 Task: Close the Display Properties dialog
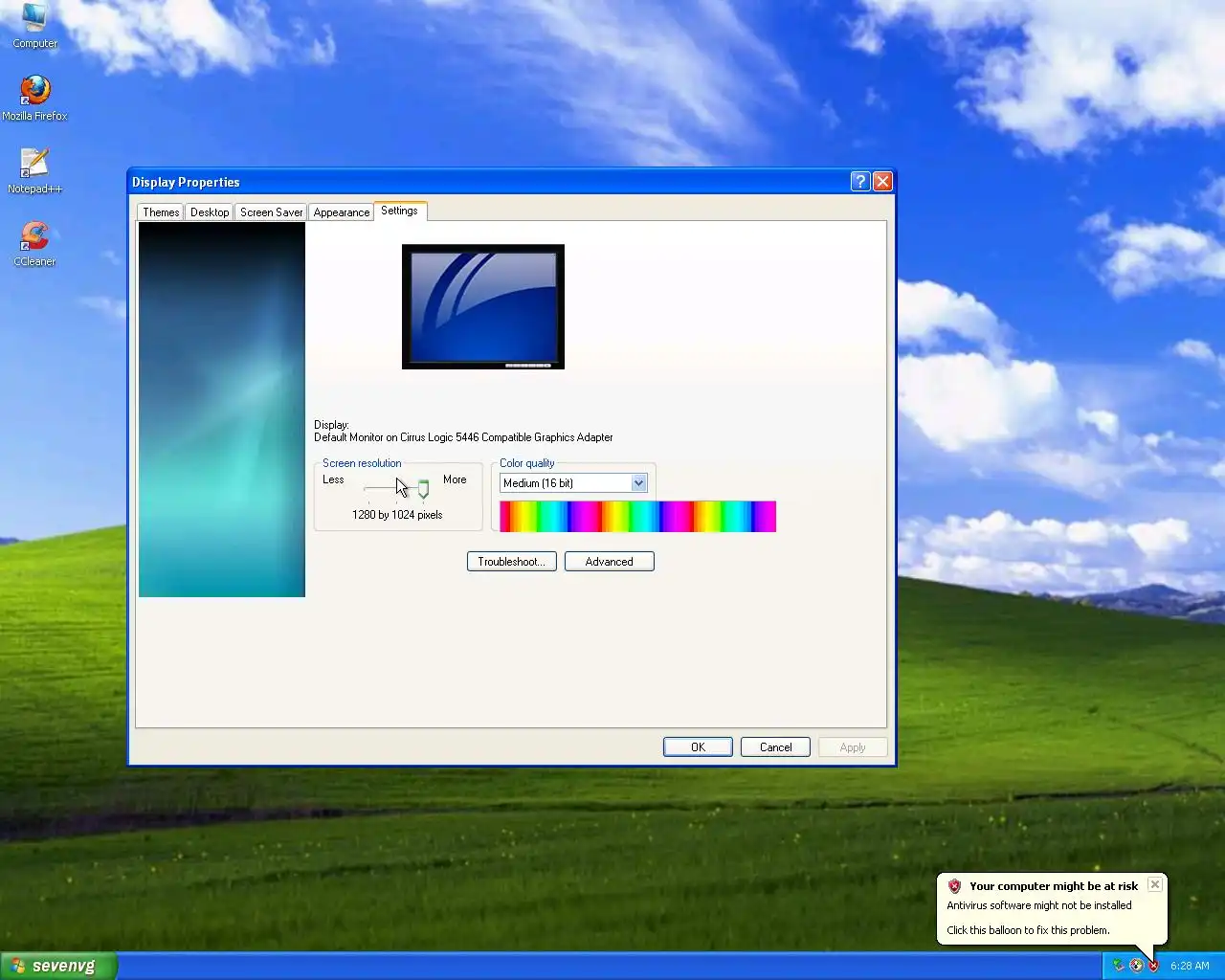pos(882,182)
